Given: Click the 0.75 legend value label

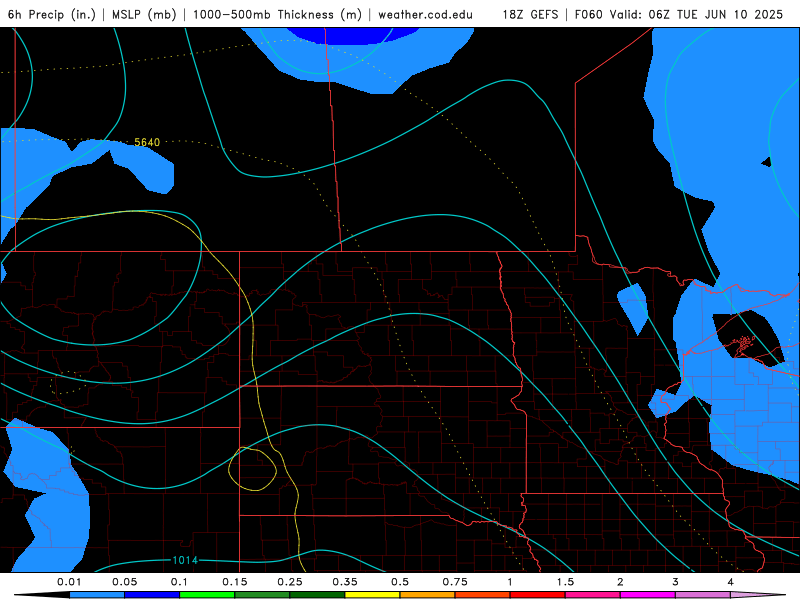Looking at the screenshot, I should 455,582.
